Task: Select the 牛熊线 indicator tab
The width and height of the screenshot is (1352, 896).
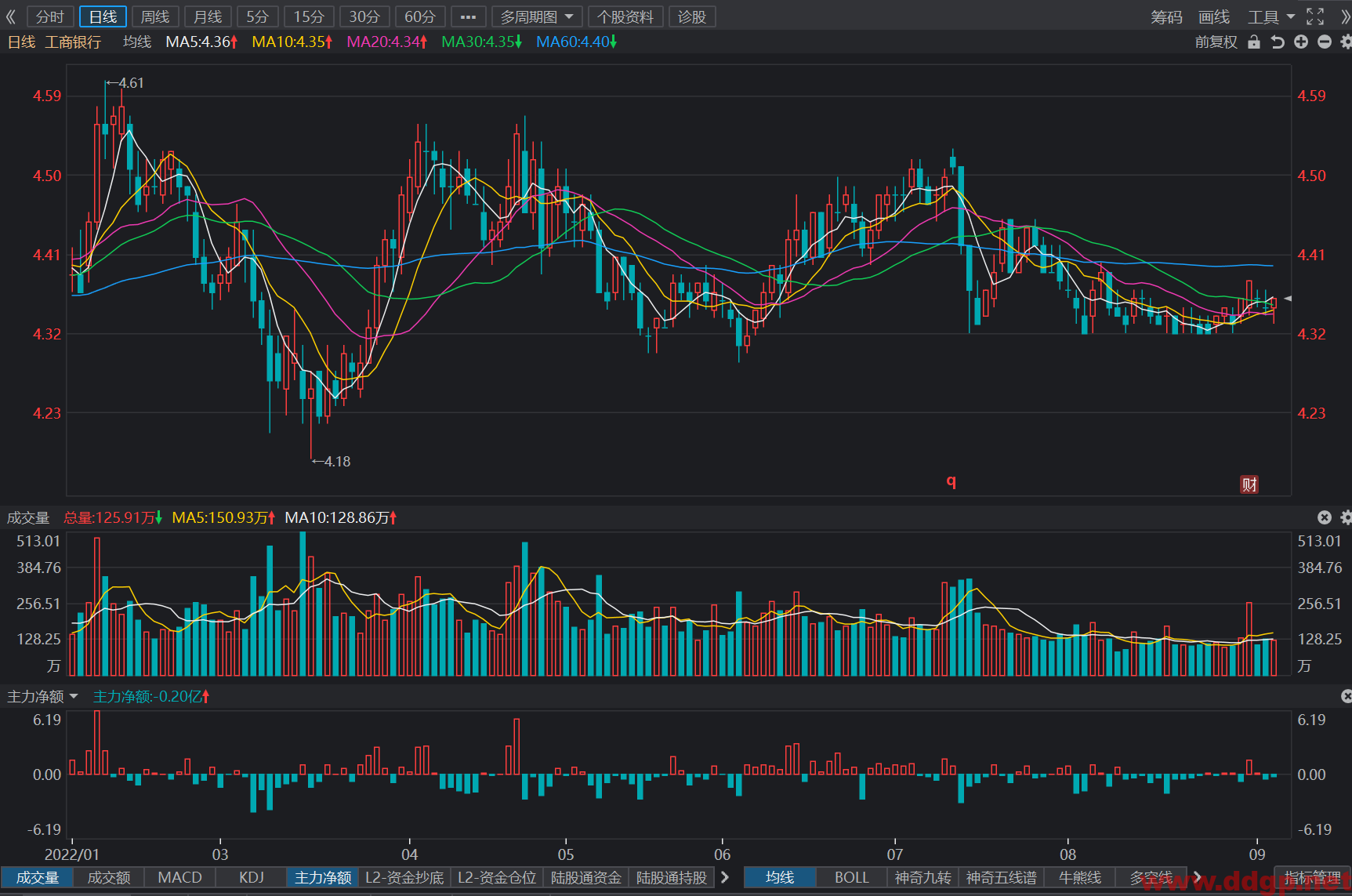Action: [x=1080, y=877]
